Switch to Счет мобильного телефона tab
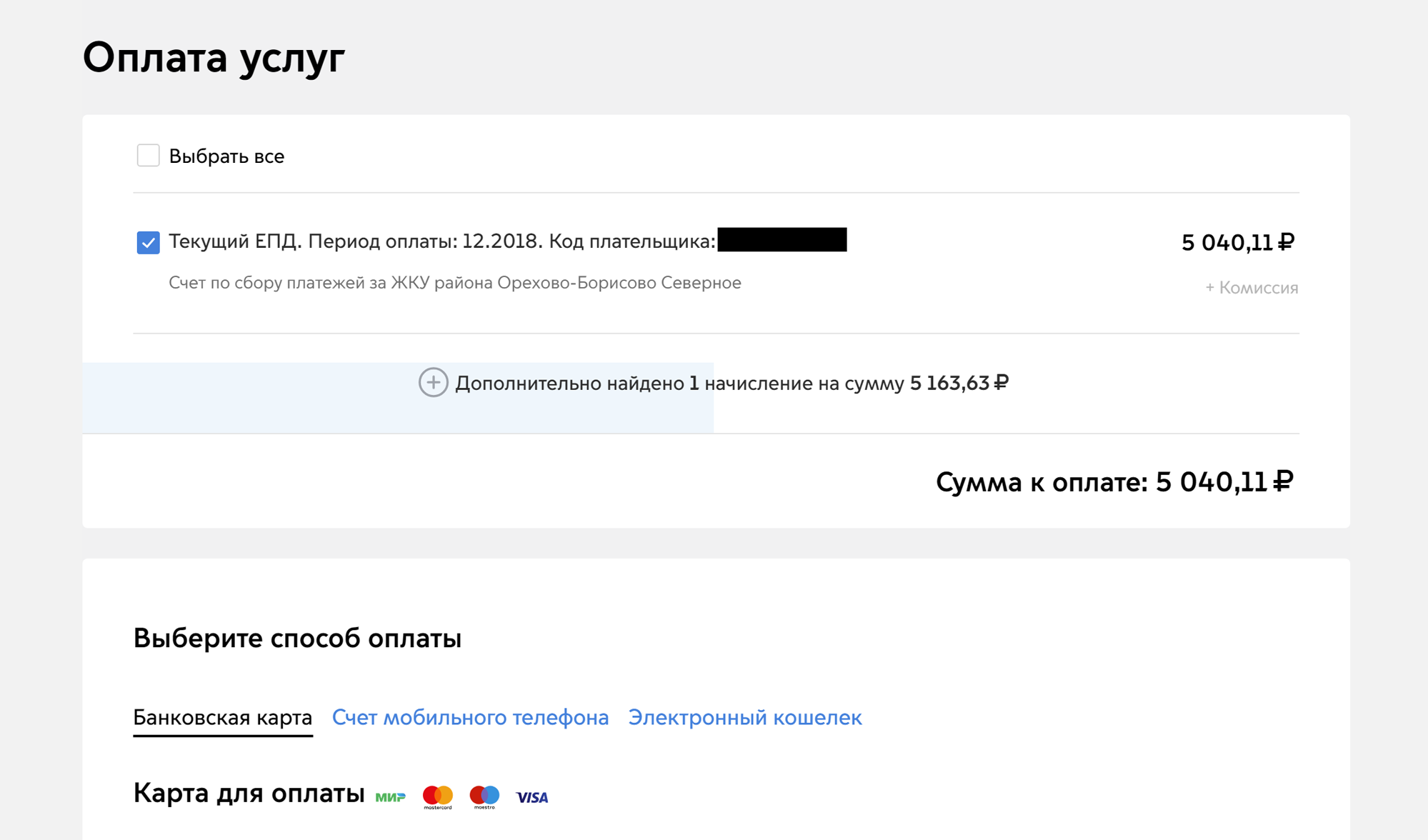 point(471,716)
